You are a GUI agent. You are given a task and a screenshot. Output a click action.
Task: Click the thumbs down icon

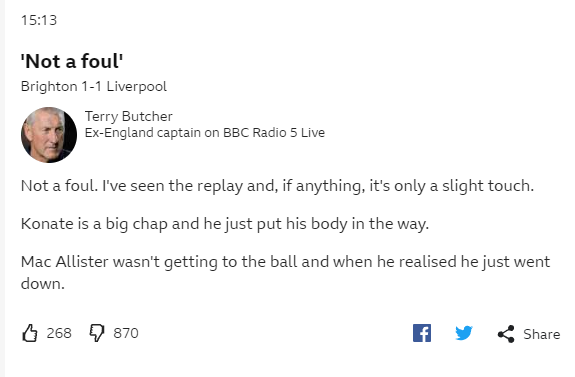97,333
